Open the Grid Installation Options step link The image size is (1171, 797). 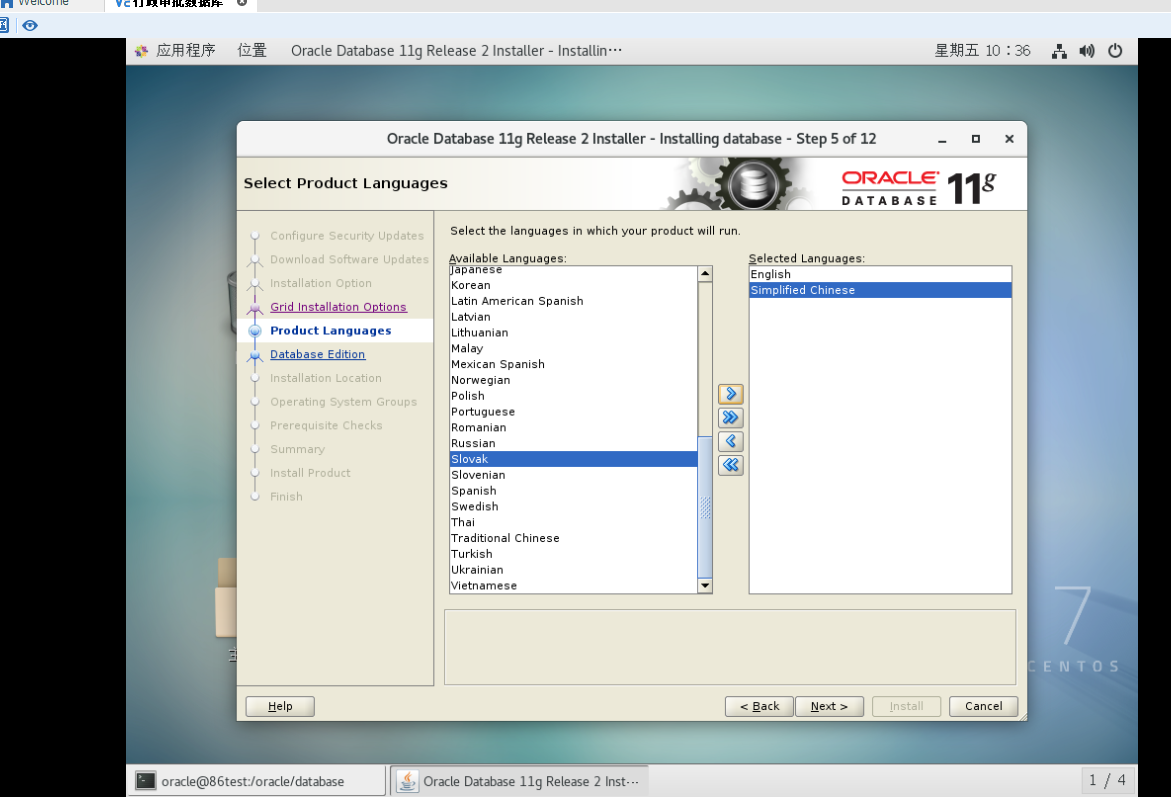[338, 307]
